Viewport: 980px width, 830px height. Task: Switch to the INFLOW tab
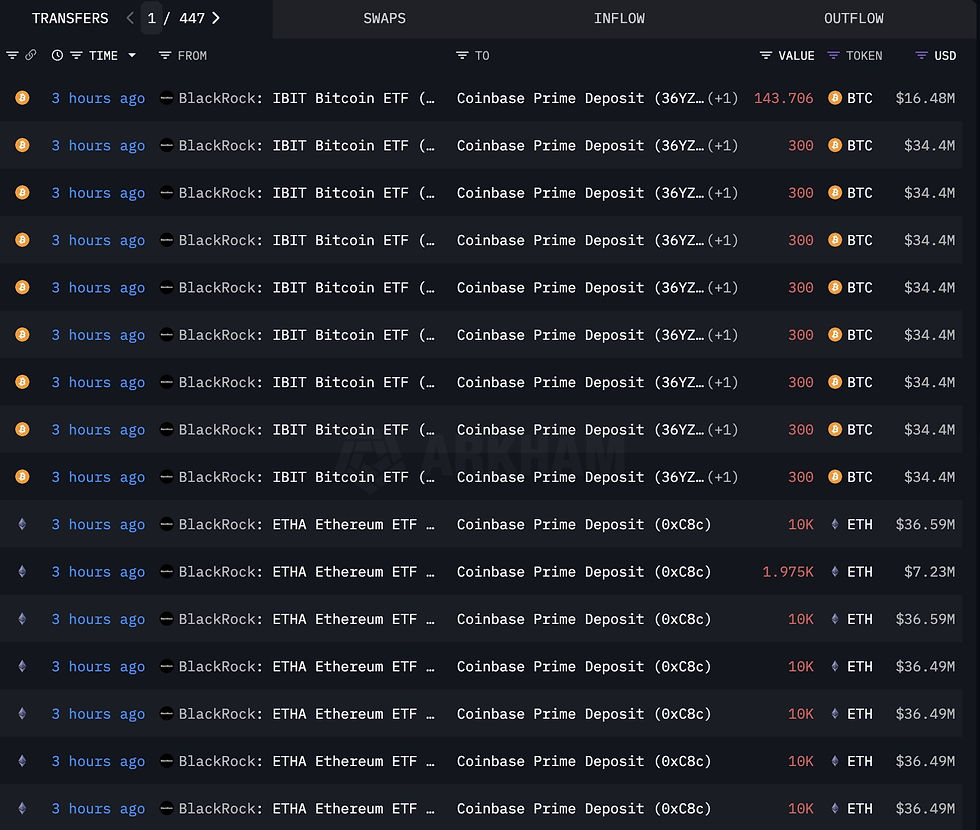(x=621, y=18)
